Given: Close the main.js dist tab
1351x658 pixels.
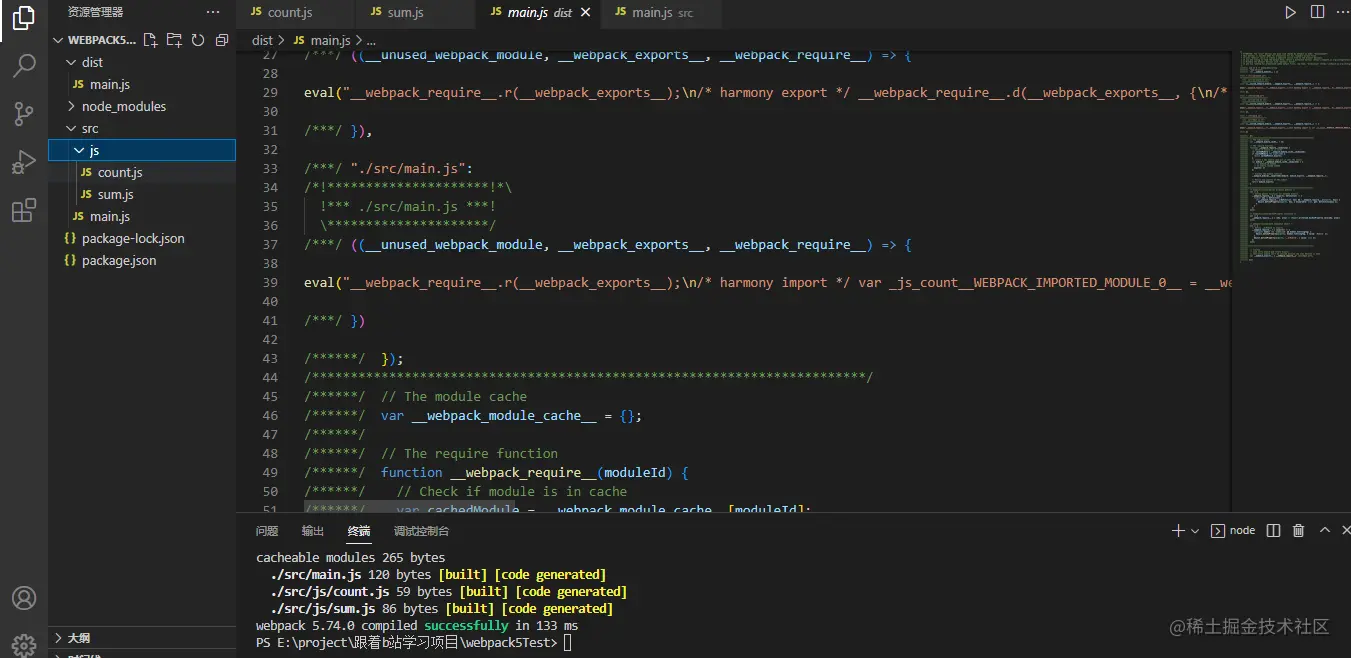Looking at the screenshot, I should [585, 13].
